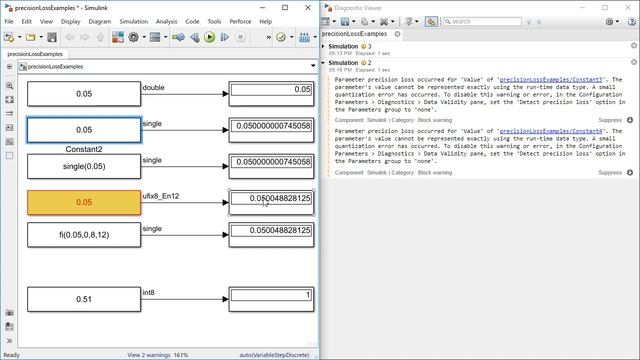Select the single(0.05) constant block
Image resolution: width=640 pixels, height=360 pixels.
(x=84, y=166)
